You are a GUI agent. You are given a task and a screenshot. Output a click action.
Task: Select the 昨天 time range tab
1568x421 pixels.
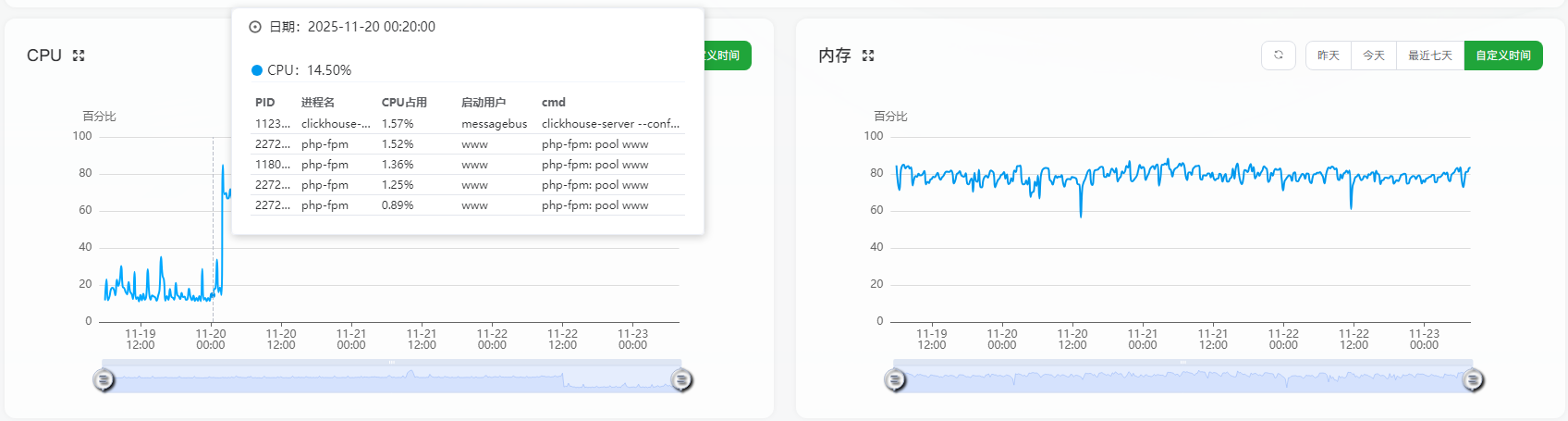pyautogui.click(x=1329, y=56)
